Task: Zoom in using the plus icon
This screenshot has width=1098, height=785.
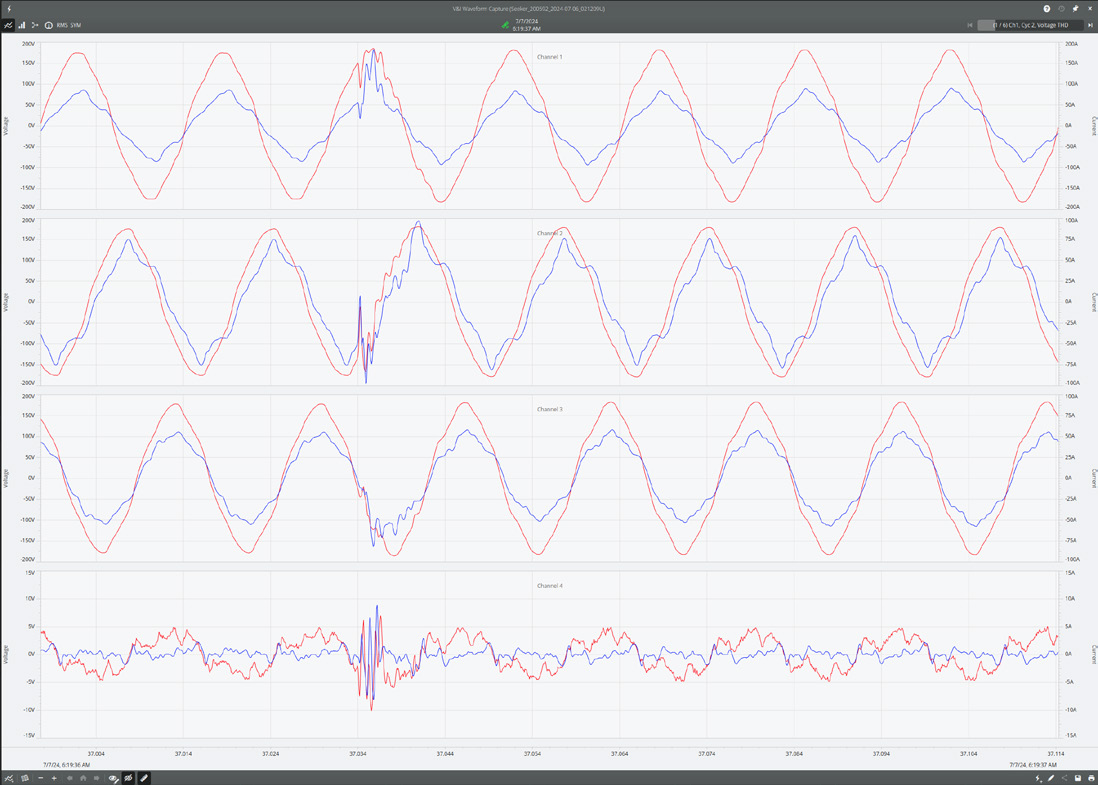Action: click(x=54, y=778)
